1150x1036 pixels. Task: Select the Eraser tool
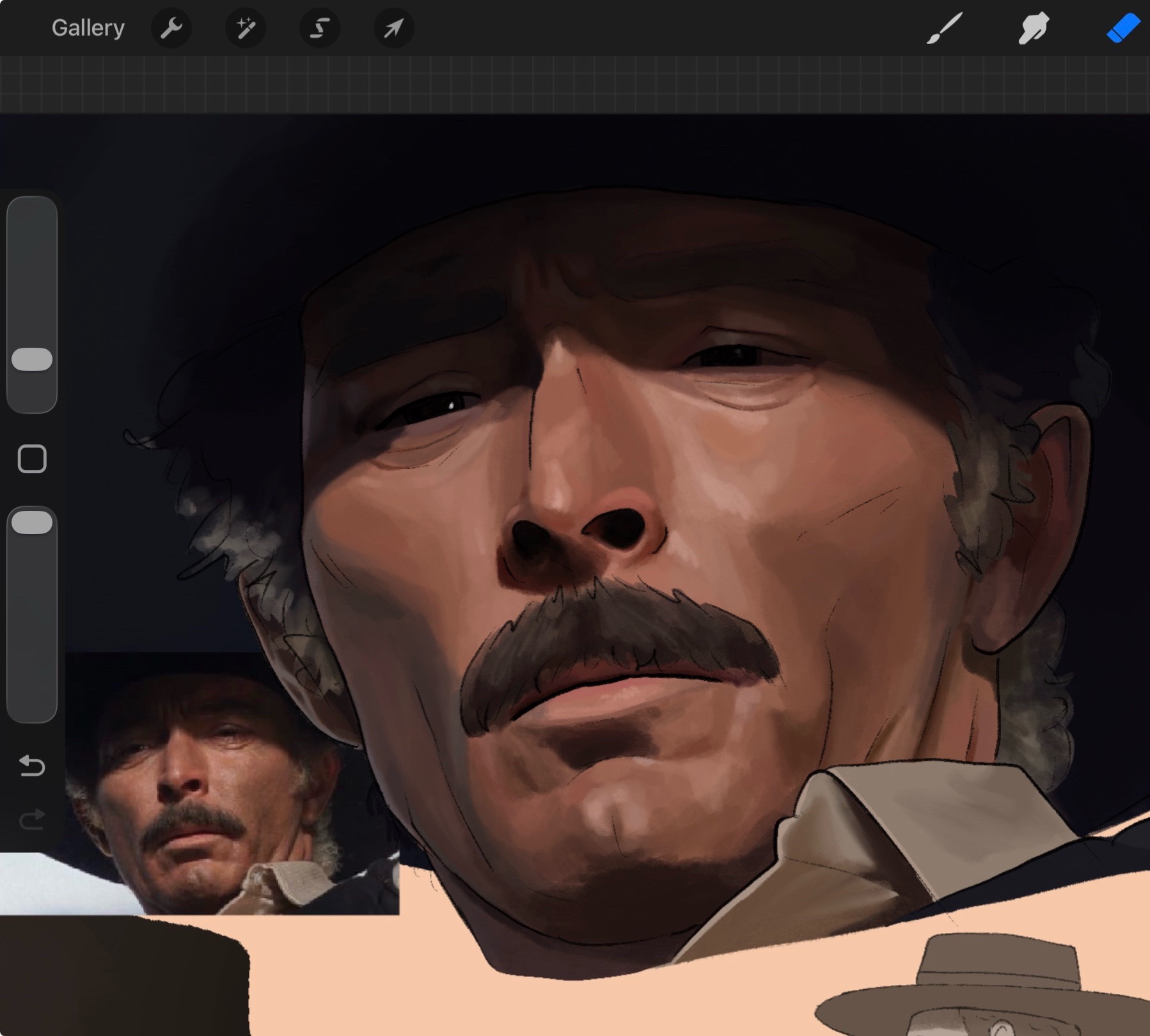click(1123, 28)
